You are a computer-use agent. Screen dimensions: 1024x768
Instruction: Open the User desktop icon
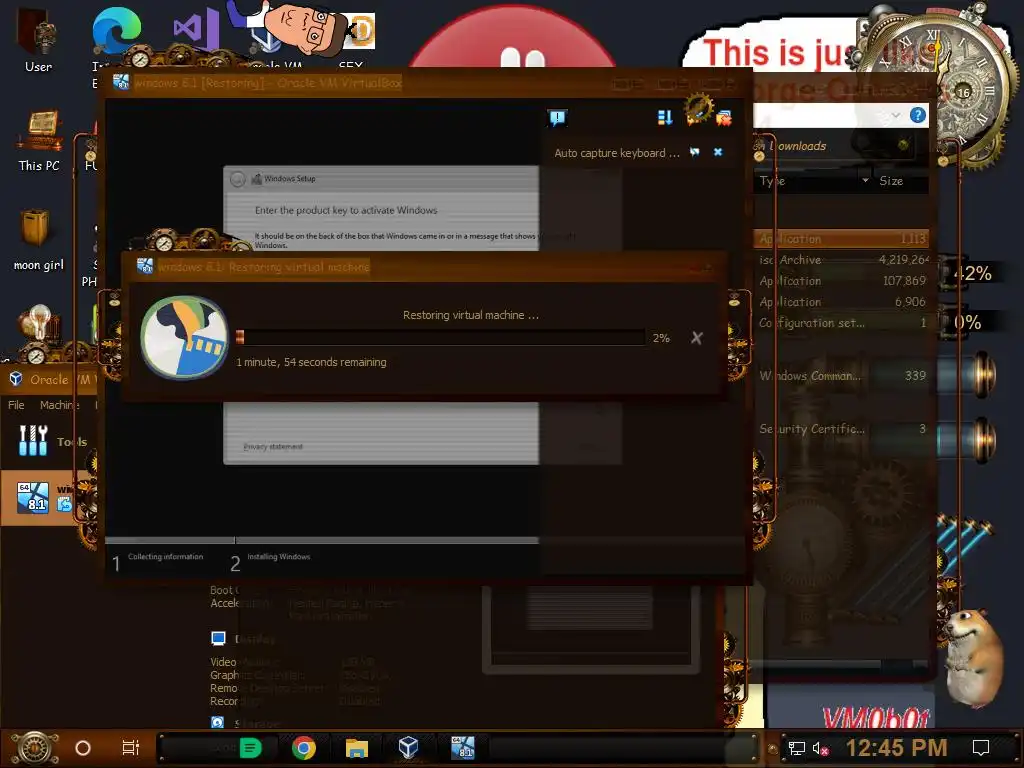pos(38,39)
